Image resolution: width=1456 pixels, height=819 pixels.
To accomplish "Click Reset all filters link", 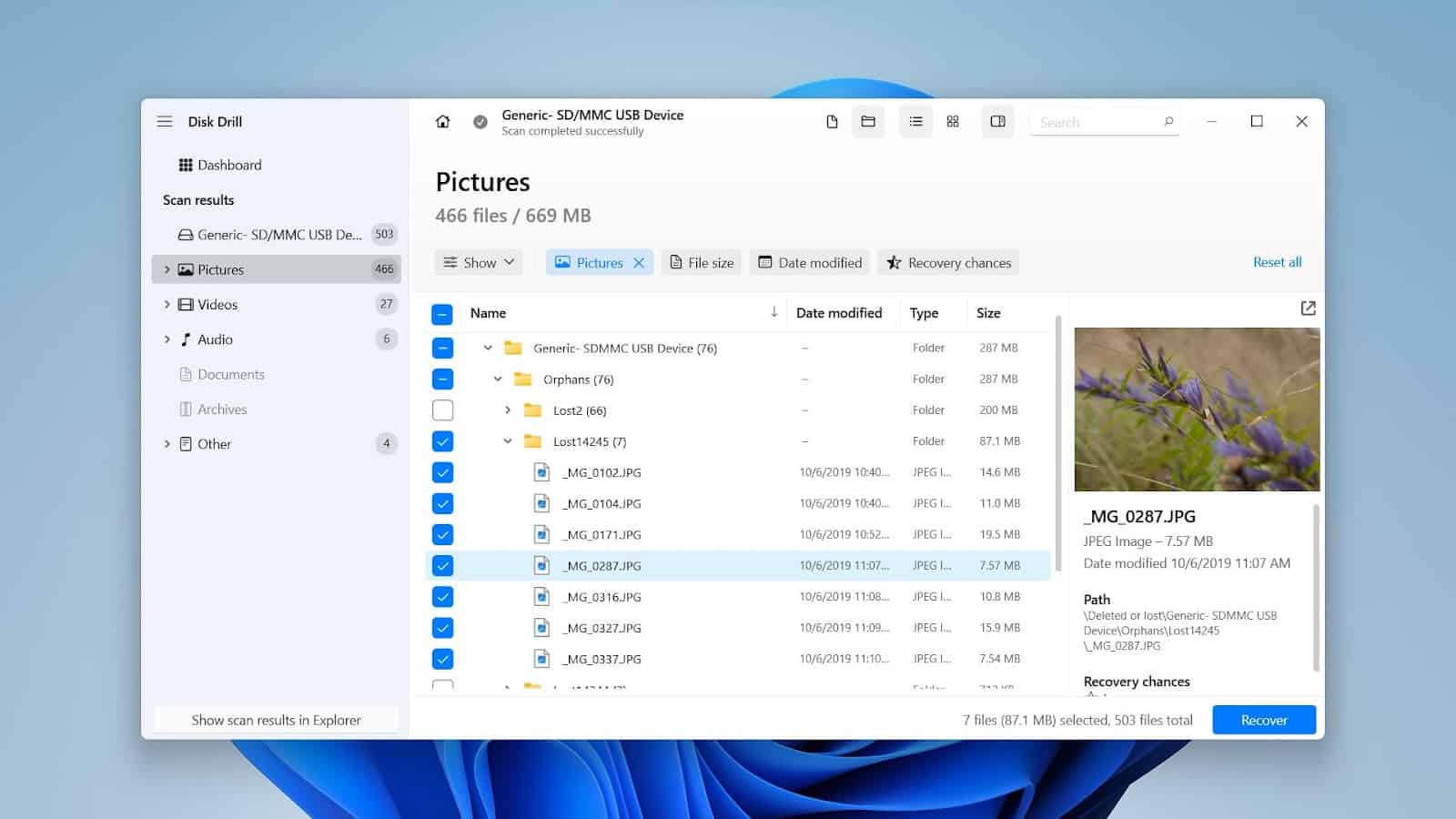I will click(1277, 262).
